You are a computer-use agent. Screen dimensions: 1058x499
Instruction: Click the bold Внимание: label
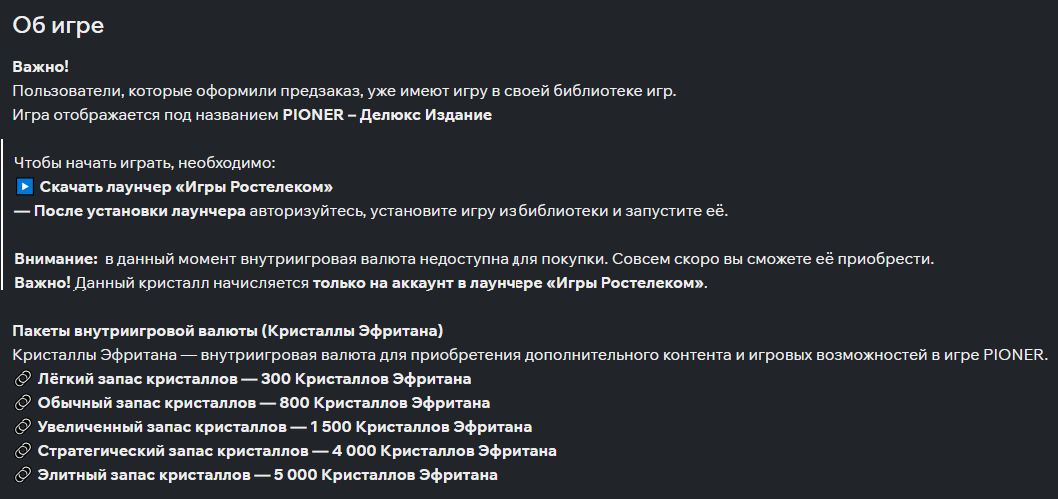click(x=56, y=259)
